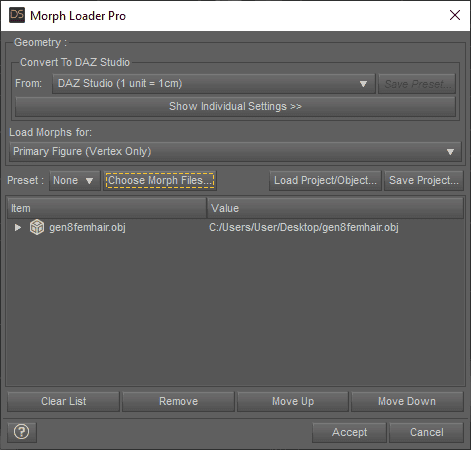Click the Value column header
Viewport: 471px width, 450px height.
[335, 208]
